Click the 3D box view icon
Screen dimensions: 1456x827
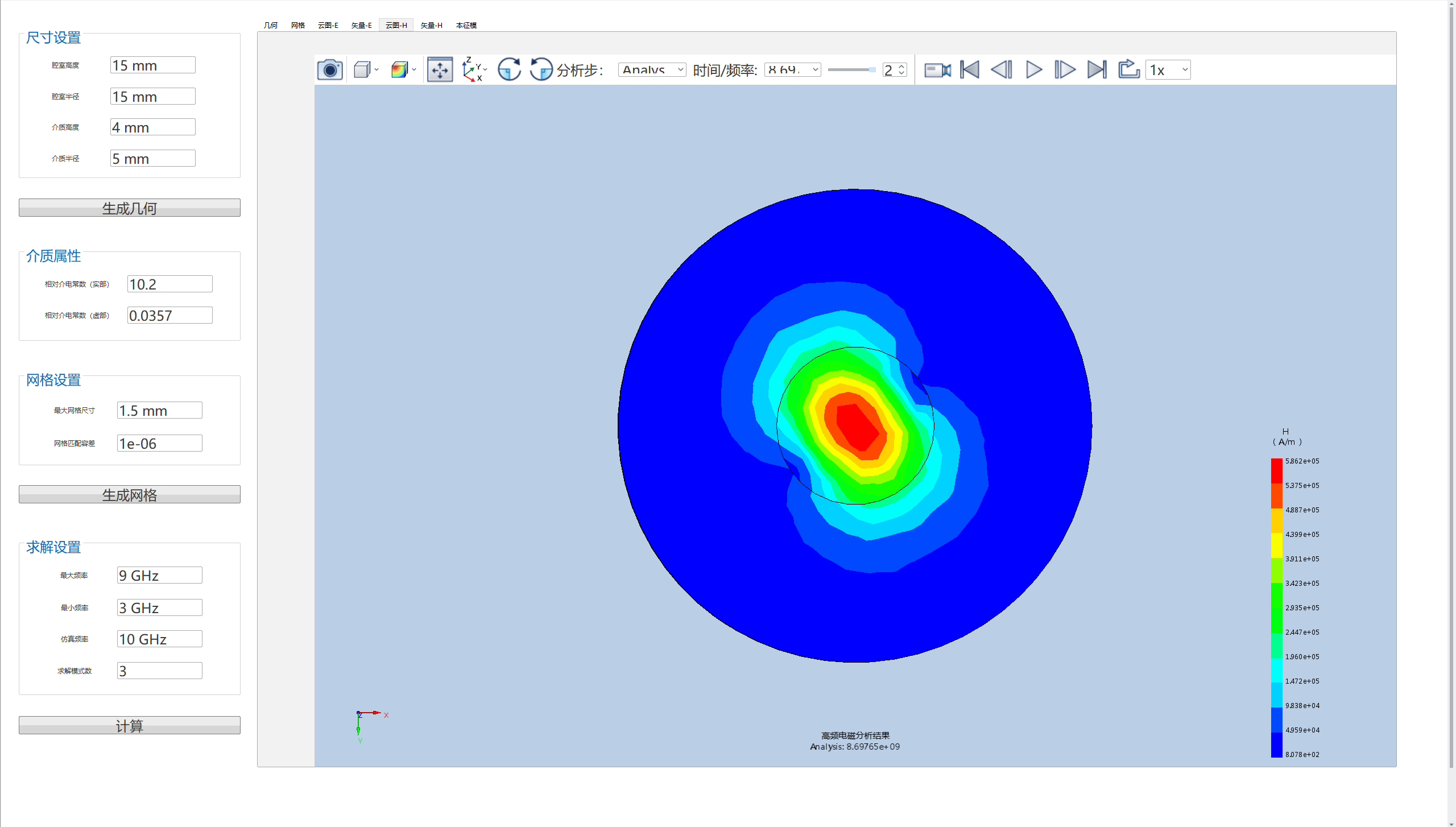coord(362,70)
